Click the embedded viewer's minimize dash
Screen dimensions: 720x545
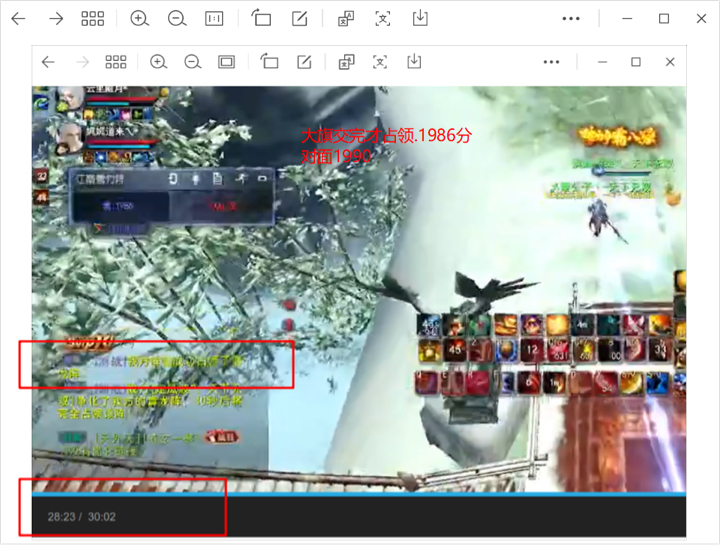point(602,62)
